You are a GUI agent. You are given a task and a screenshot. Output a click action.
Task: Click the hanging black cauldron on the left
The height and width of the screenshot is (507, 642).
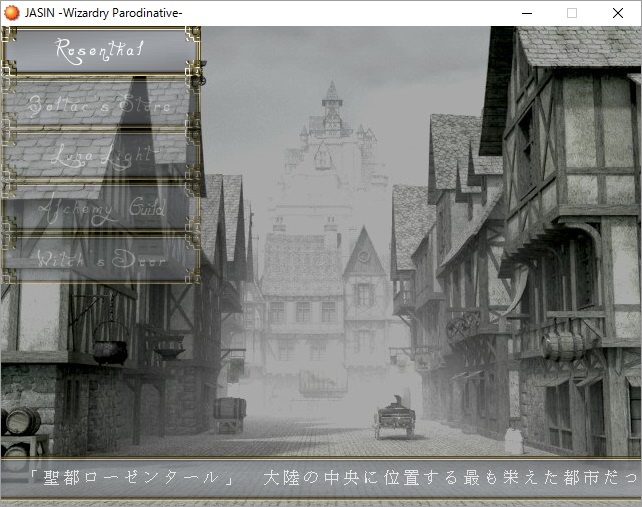(x=110, y=350)
